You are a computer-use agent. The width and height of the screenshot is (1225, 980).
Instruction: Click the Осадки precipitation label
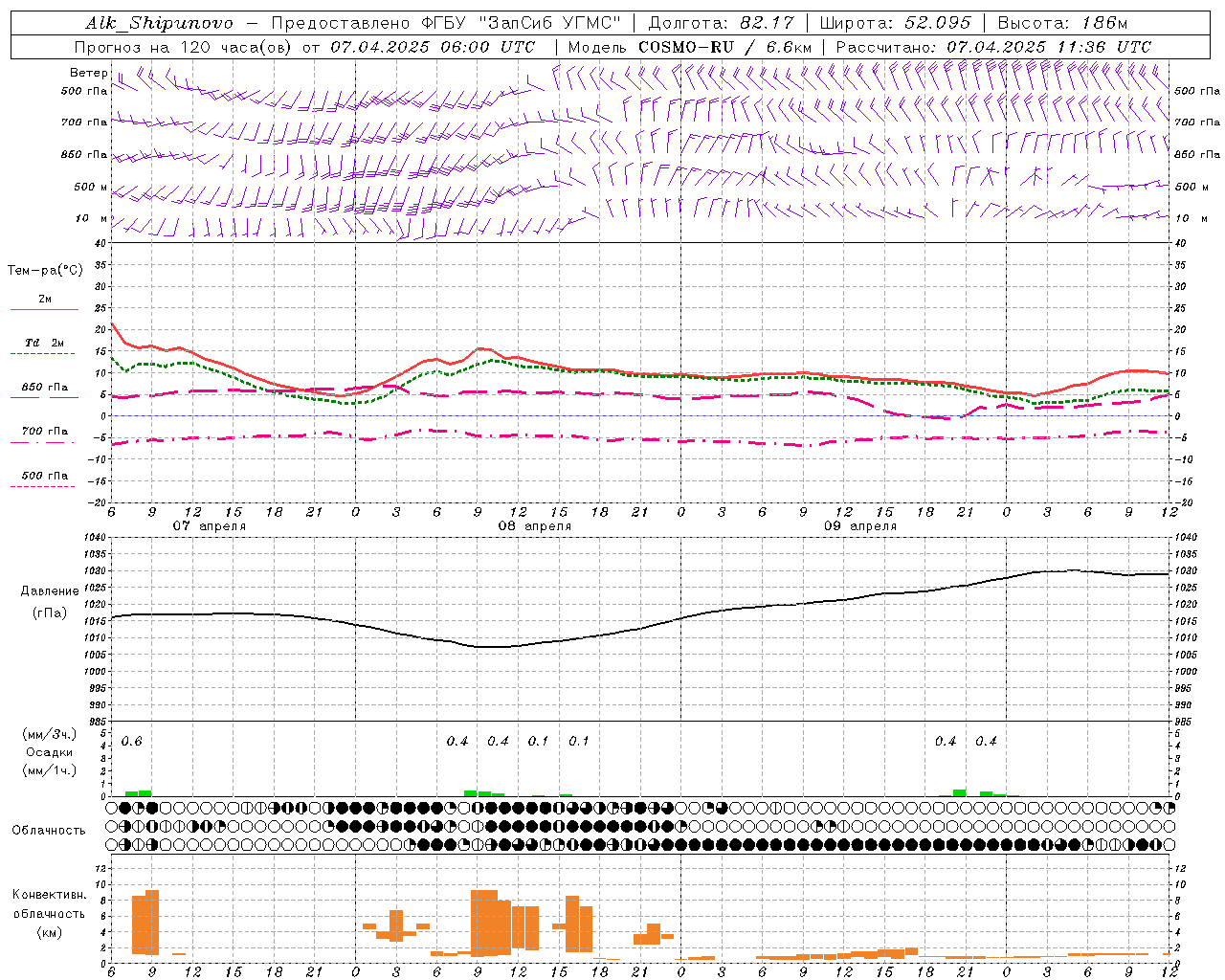(50, 752)
